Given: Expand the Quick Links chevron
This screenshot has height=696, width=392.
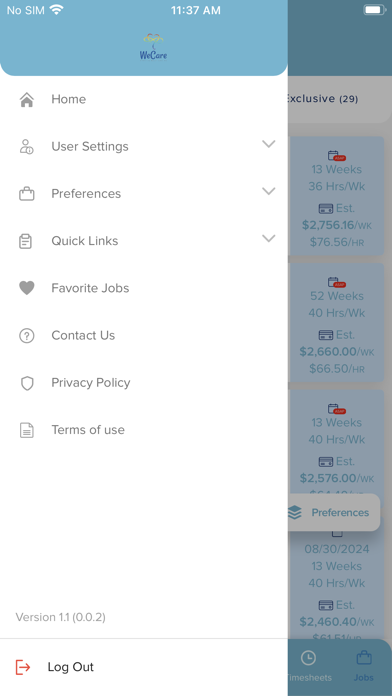Looking at the screenshot, I should 269,238.
